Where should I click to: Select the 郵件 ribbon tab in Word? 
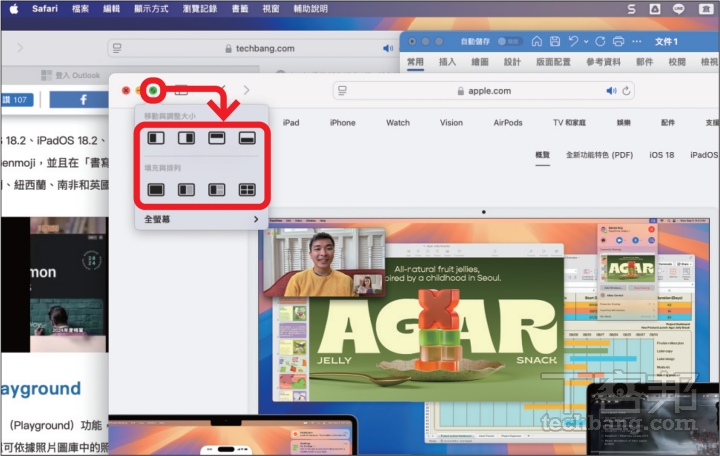[645, 62]
